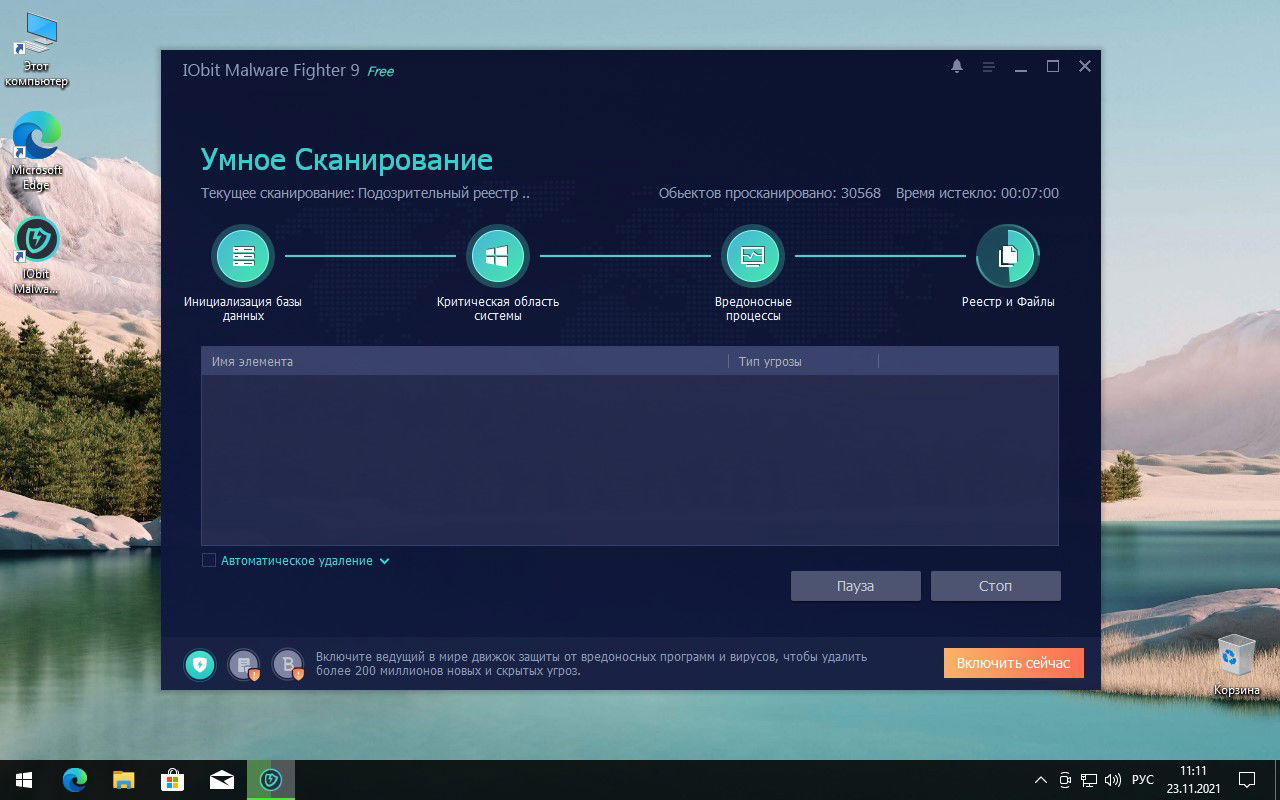This screenshot has height=800, width=1280.
Task: Click the malicious processes monitor icon
Action: coord(753,256)
